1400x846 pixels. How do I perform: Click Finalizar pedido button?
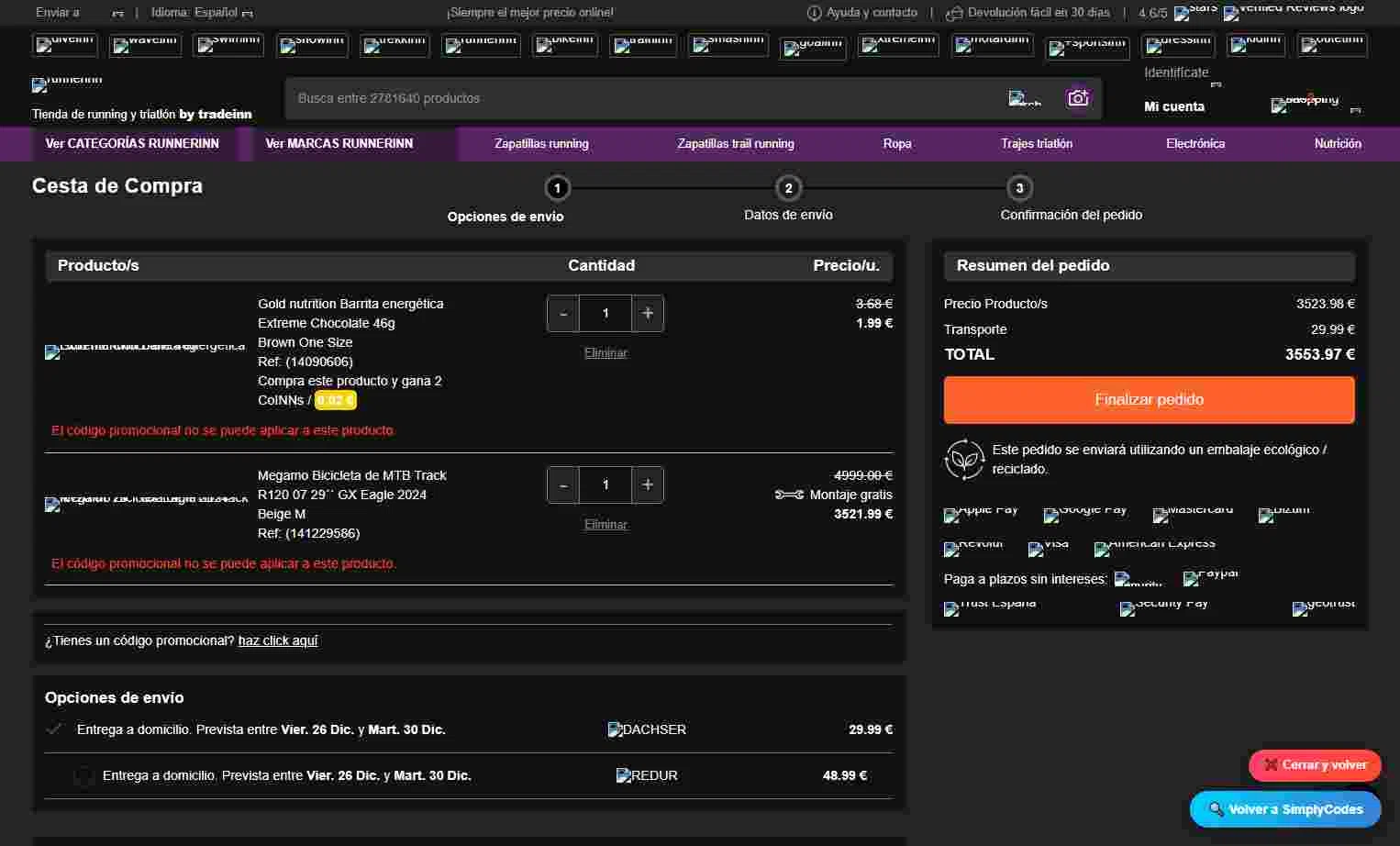pos(1149,400)
